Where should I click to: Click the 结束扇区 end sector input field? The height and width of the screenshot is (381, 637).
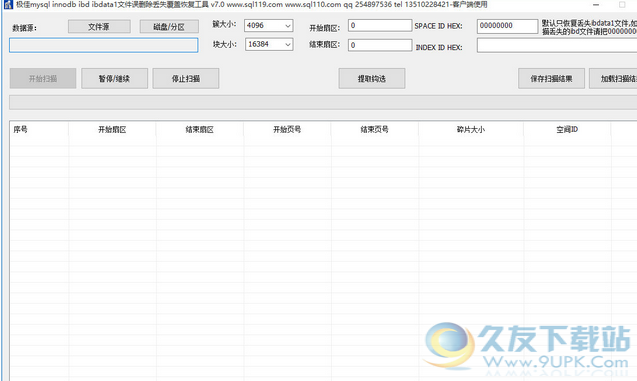pos(380,45)
